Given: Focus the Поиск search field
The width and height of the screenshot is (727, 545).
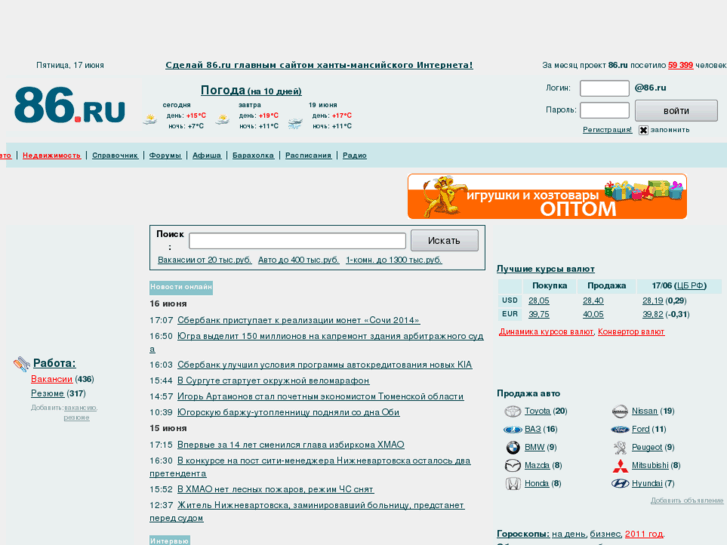Looking at the screenshot, I should [297, 241].
